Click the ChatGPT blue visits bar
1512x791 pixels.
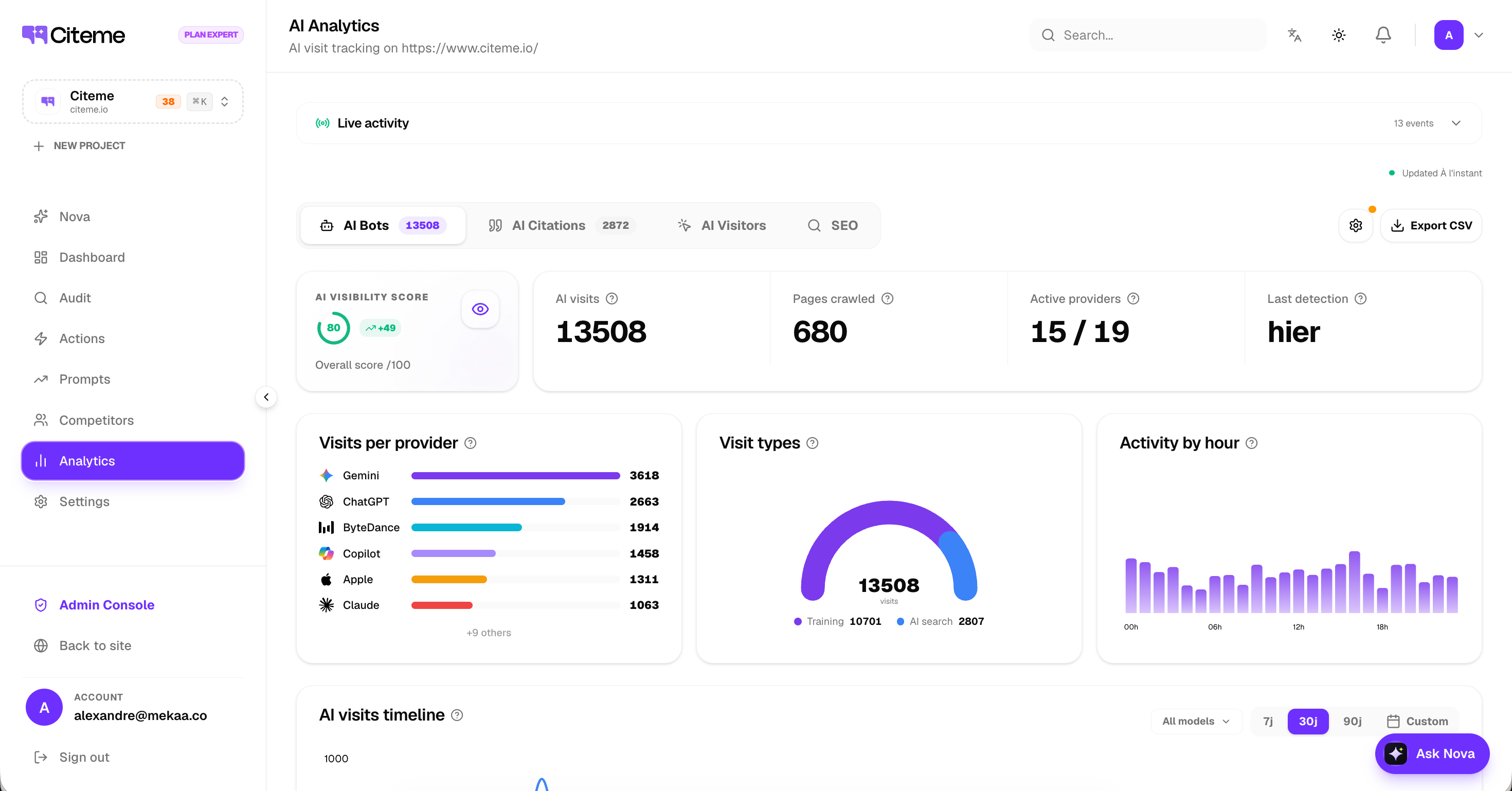pyautogui.click(x=488, y=502)
